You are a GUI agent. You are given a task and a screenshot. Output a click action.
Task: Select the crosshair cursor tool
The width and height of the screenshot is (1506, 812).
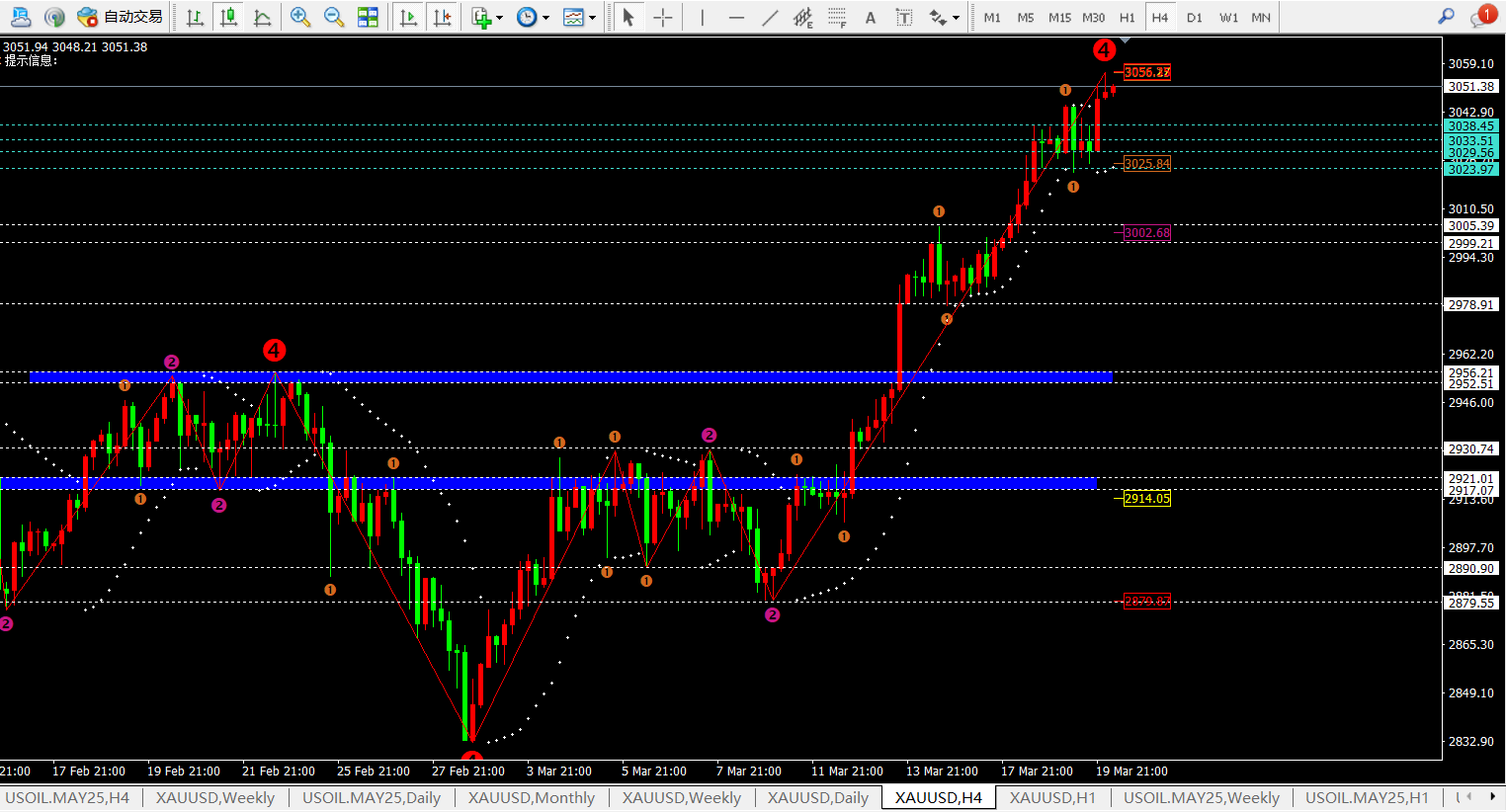point(662,17)
